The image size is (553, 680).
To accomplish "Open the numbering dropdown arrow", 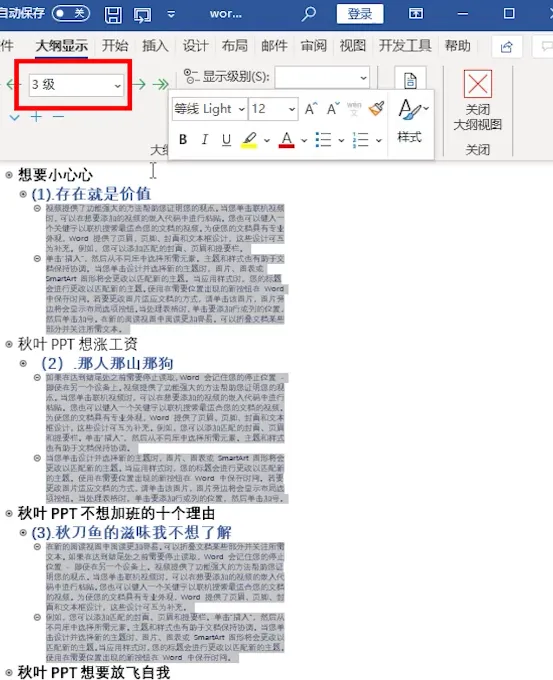I will (379, 140).
